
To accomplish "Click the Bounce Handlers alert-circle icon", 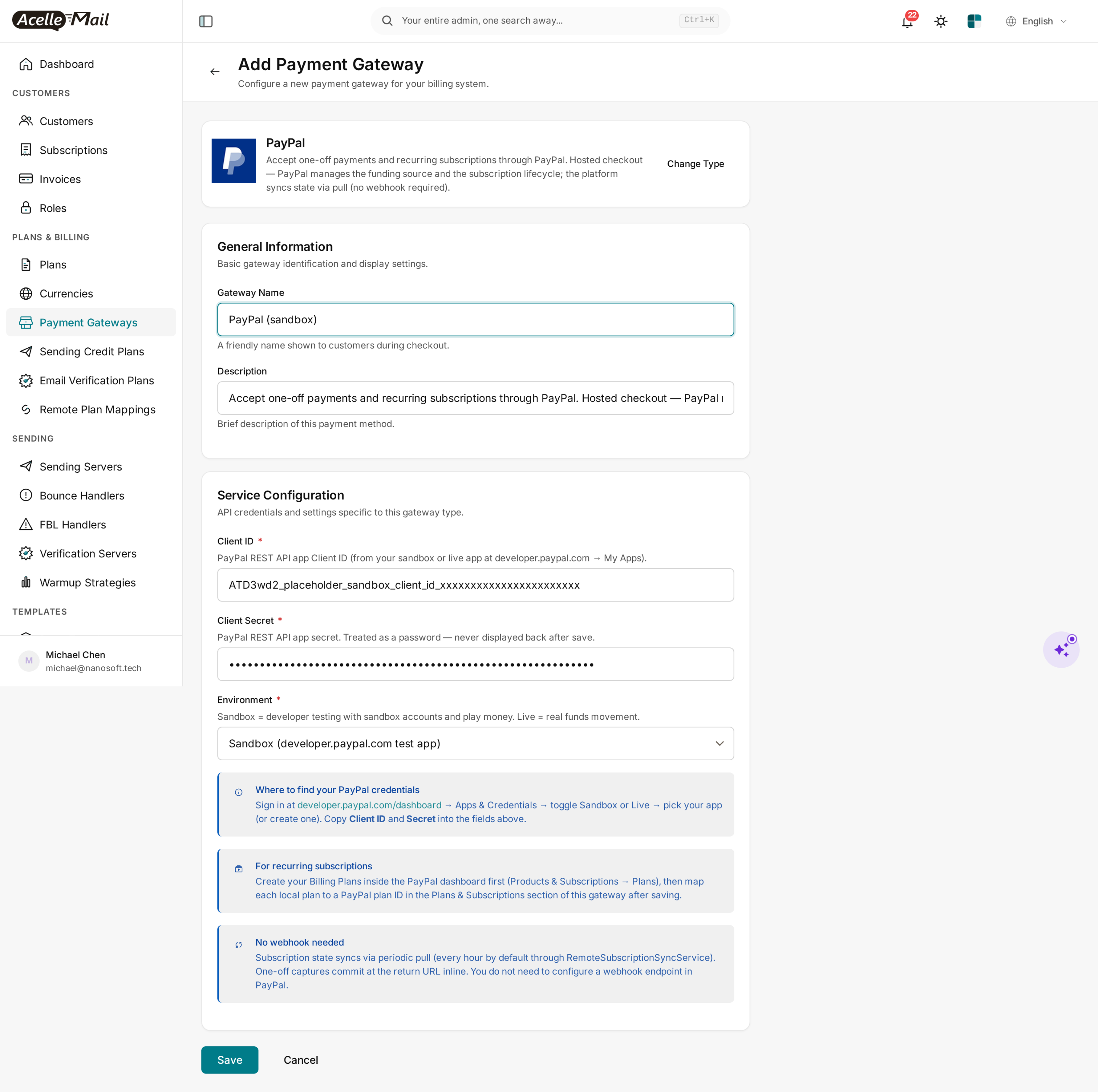I will tap(26, 495).
